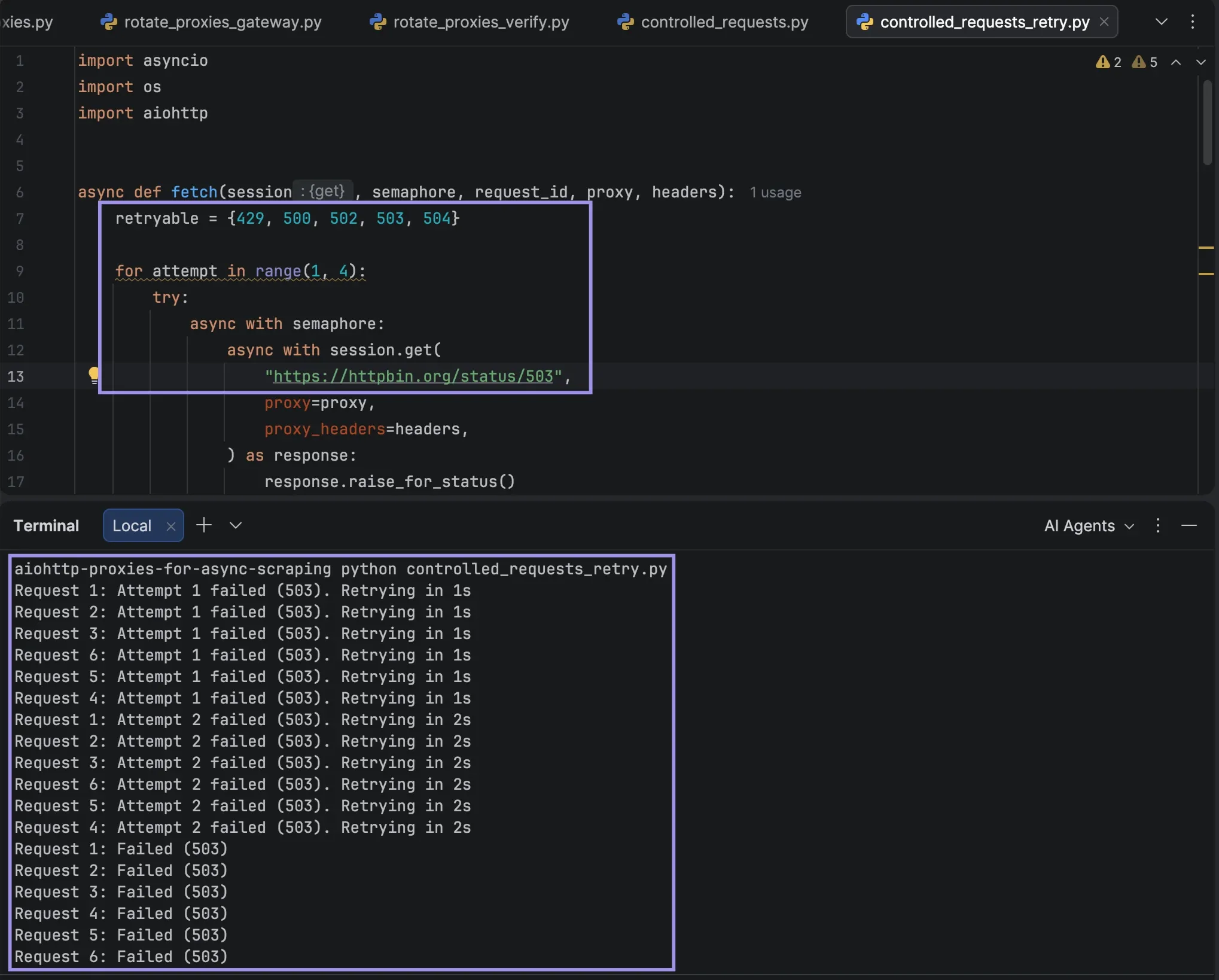This screenshot has width=1219, height=980.
Task: Click the 'fetch' function name
Action: [x=194, y=192]
